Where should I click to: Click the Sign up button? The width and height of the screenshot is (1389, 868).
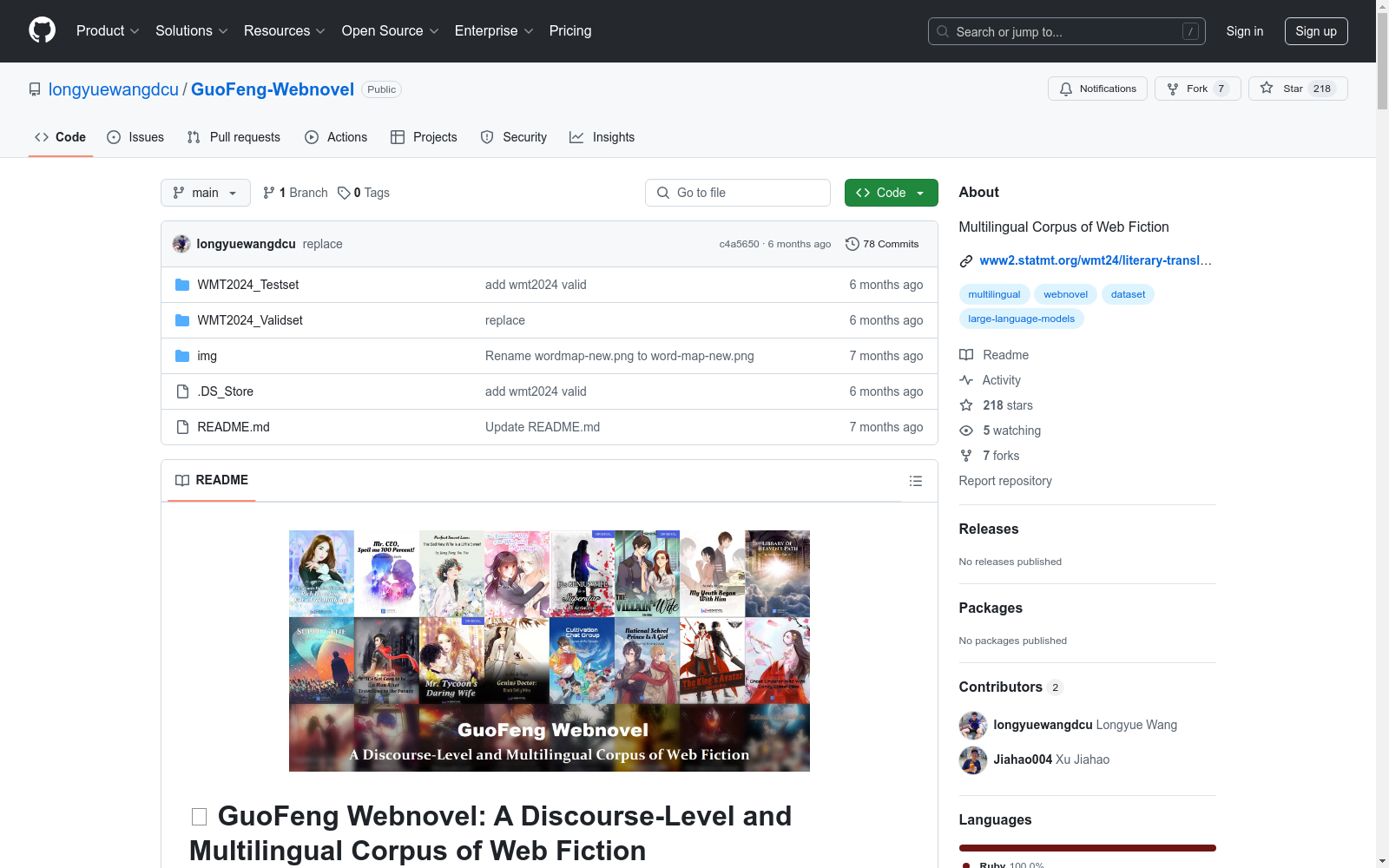click(1316, 31)
